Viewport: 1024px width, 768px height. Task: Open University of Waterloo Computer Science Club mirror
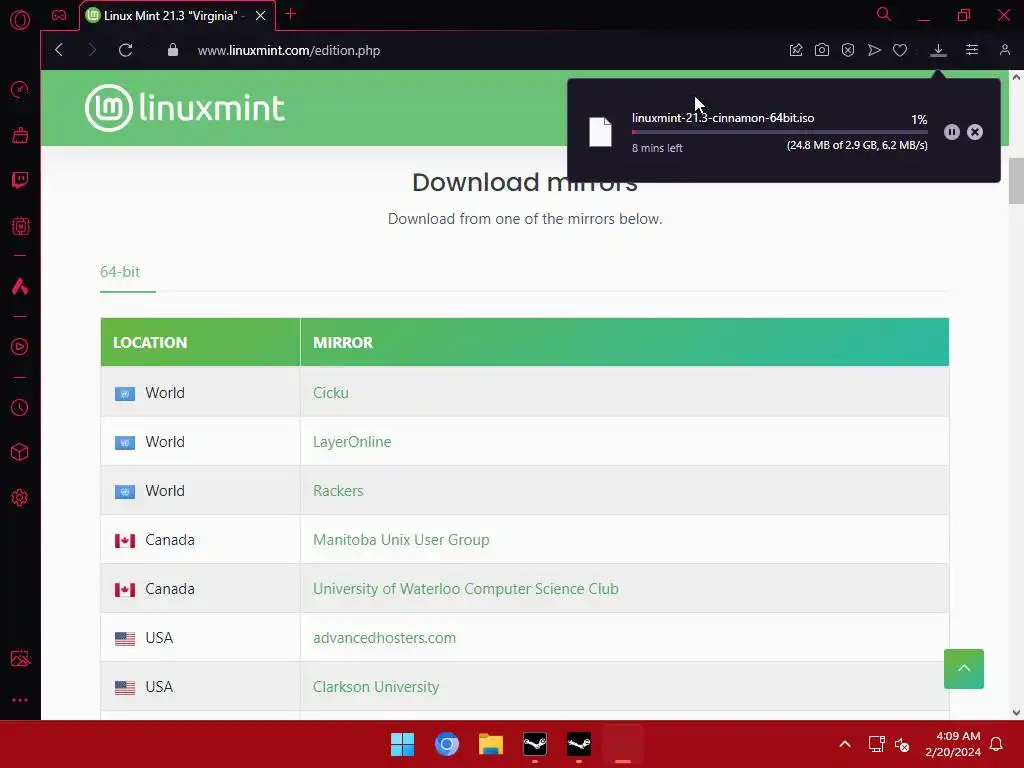(x=466, y=588)
